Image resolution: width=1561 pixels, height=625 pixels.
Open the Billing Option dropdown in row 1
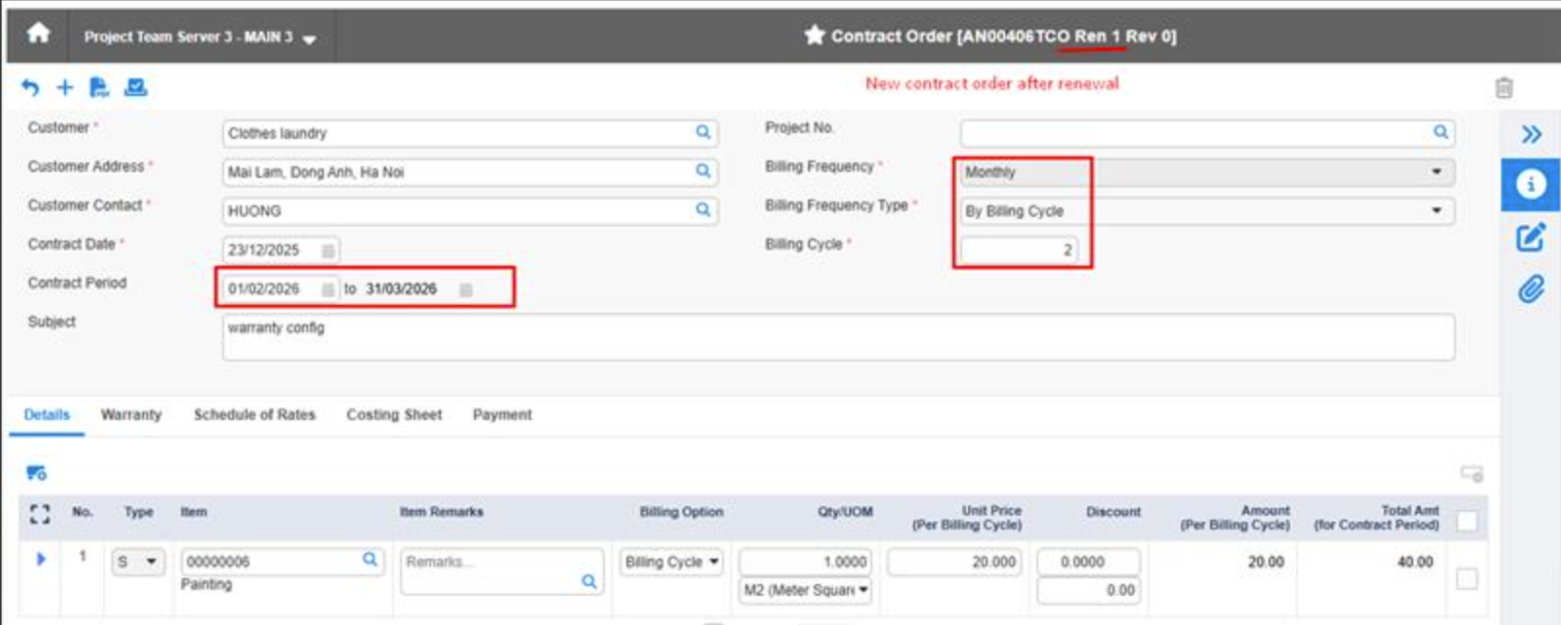click(x=671, y=562)
